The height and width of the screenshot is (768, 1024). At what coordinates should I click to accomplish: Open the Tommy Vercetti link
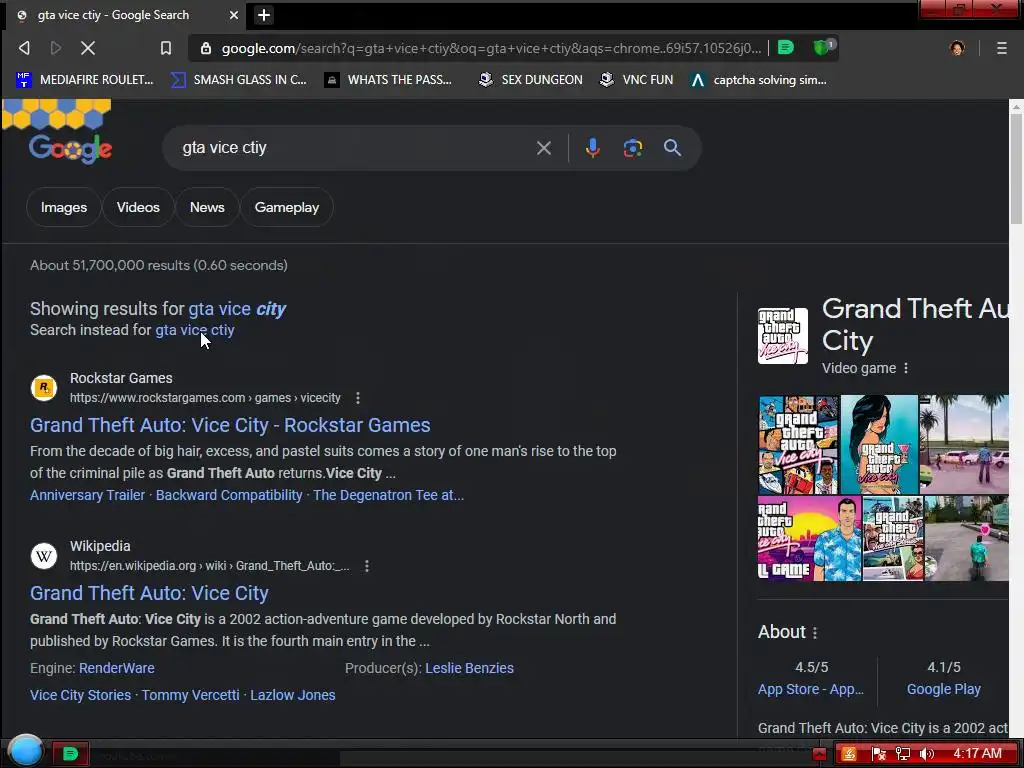click(191, 695)
